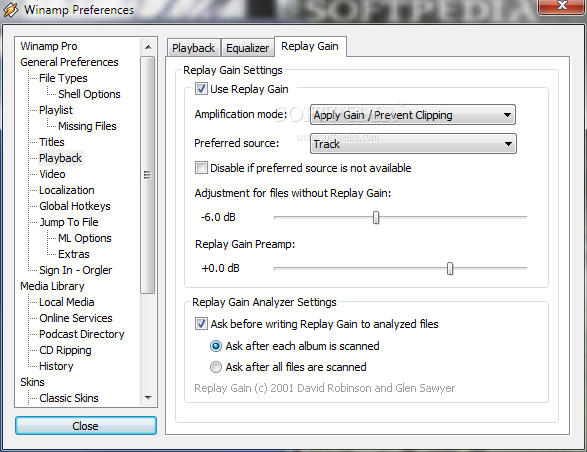Toggle the Use Replay Gain checkbox
The image size is (587, 452).
pos(201,89)
